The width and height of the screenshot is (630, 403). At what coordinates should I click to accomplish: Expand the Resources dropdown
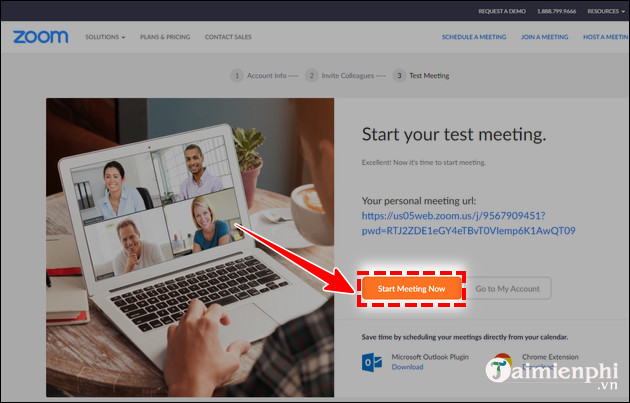pos(606,11)
